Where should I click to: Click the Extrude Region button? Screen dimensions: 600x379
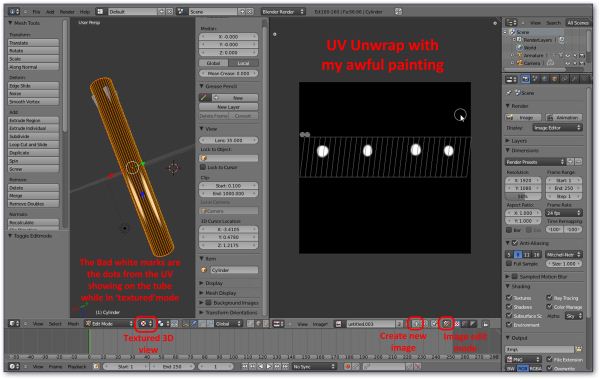33,120
